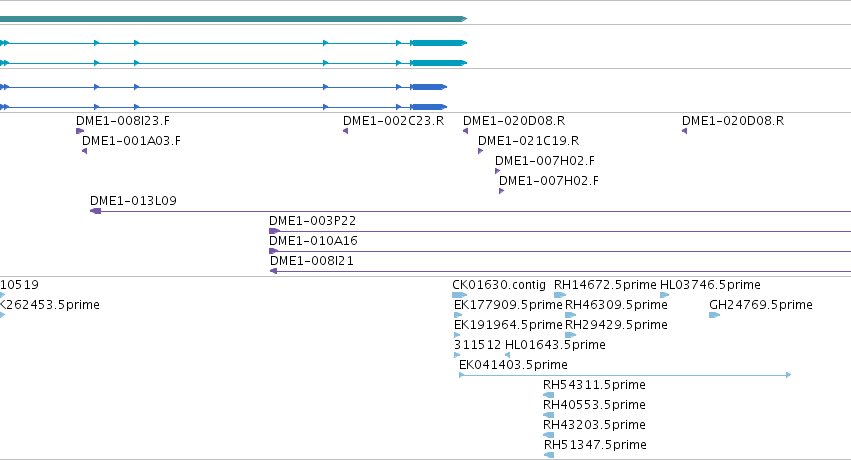Select the DME1-021C19.R arrow marker
The image size is (851, 460).
[x=480, y=151]
